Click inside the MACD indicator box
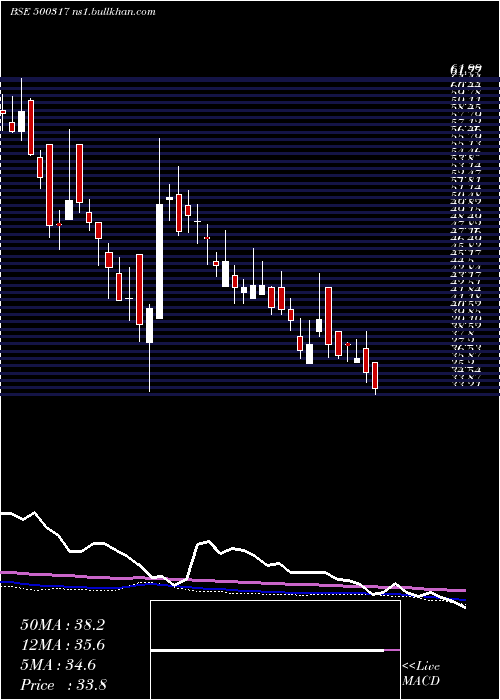The width and height of the screenshot is (500, 700). pyautogui.click(x=275, y=650)
